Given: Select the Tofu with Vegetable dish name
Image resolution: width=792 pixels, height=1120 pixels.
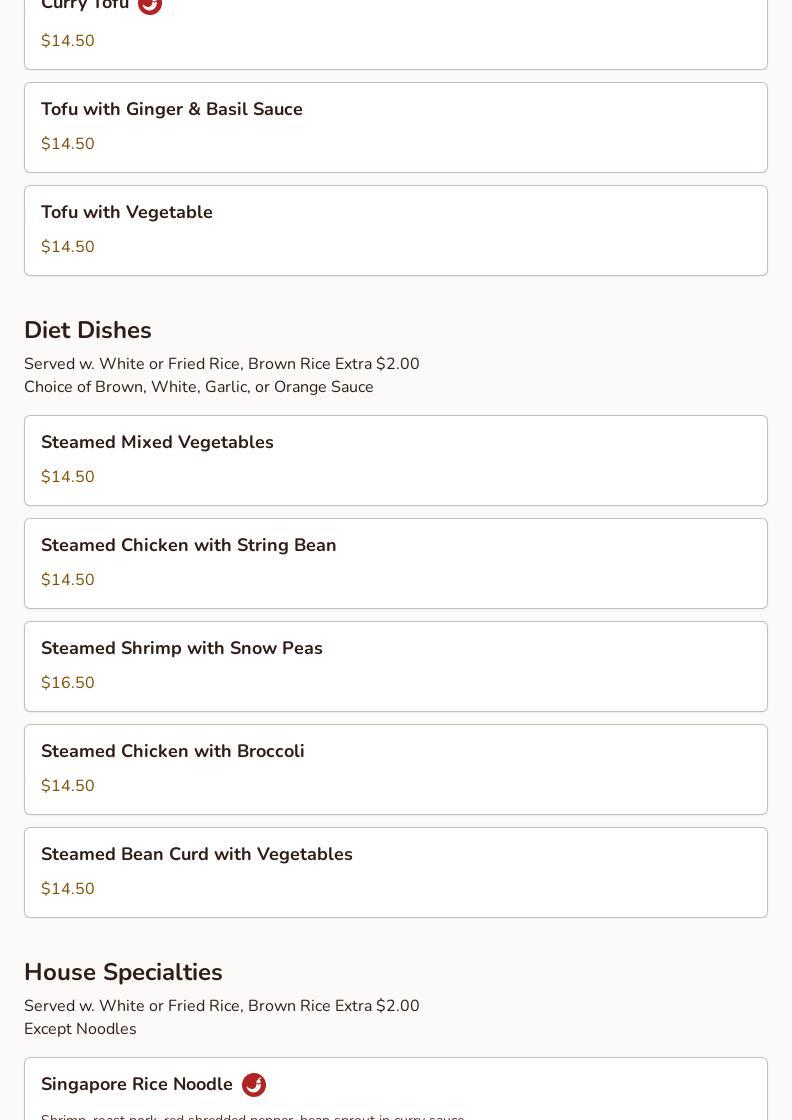Looking at the screenshot, I should tap(127, 213).
